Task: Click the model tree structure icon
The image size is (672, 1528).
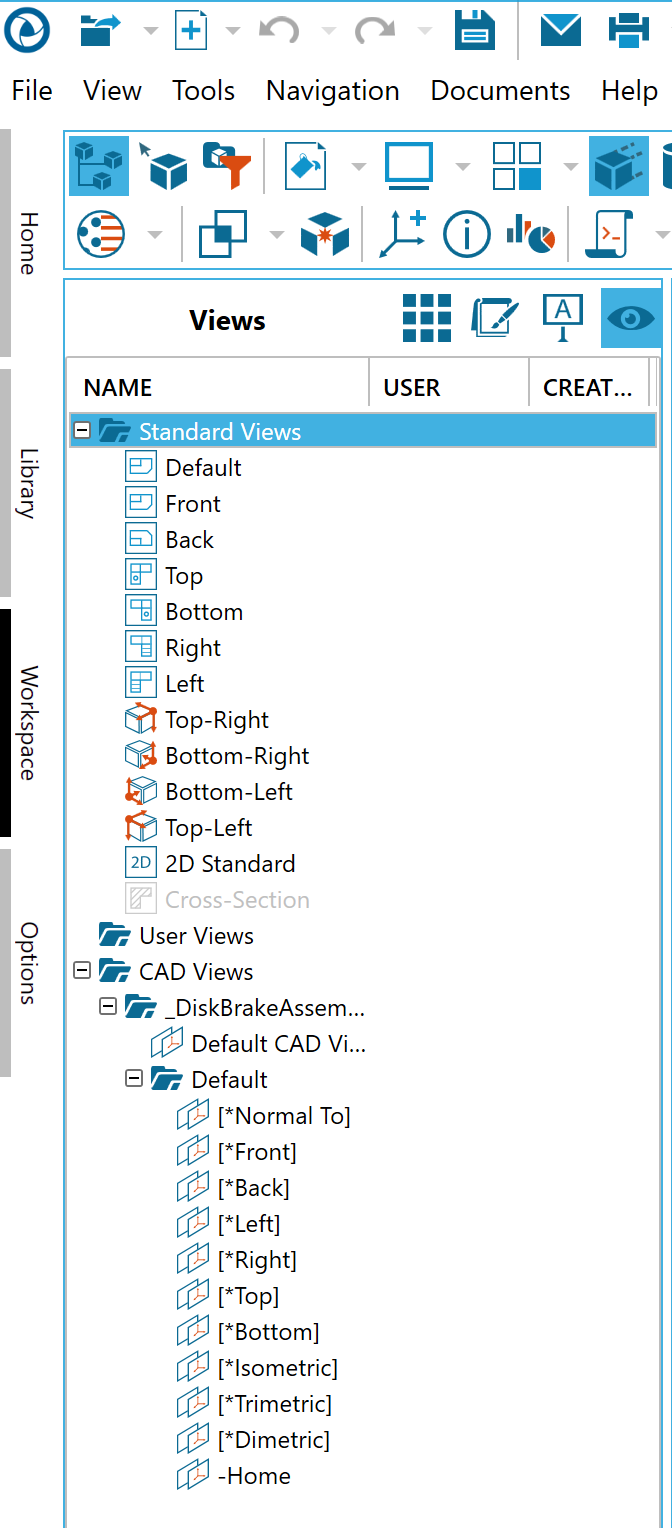Action: tap(99, 165)
